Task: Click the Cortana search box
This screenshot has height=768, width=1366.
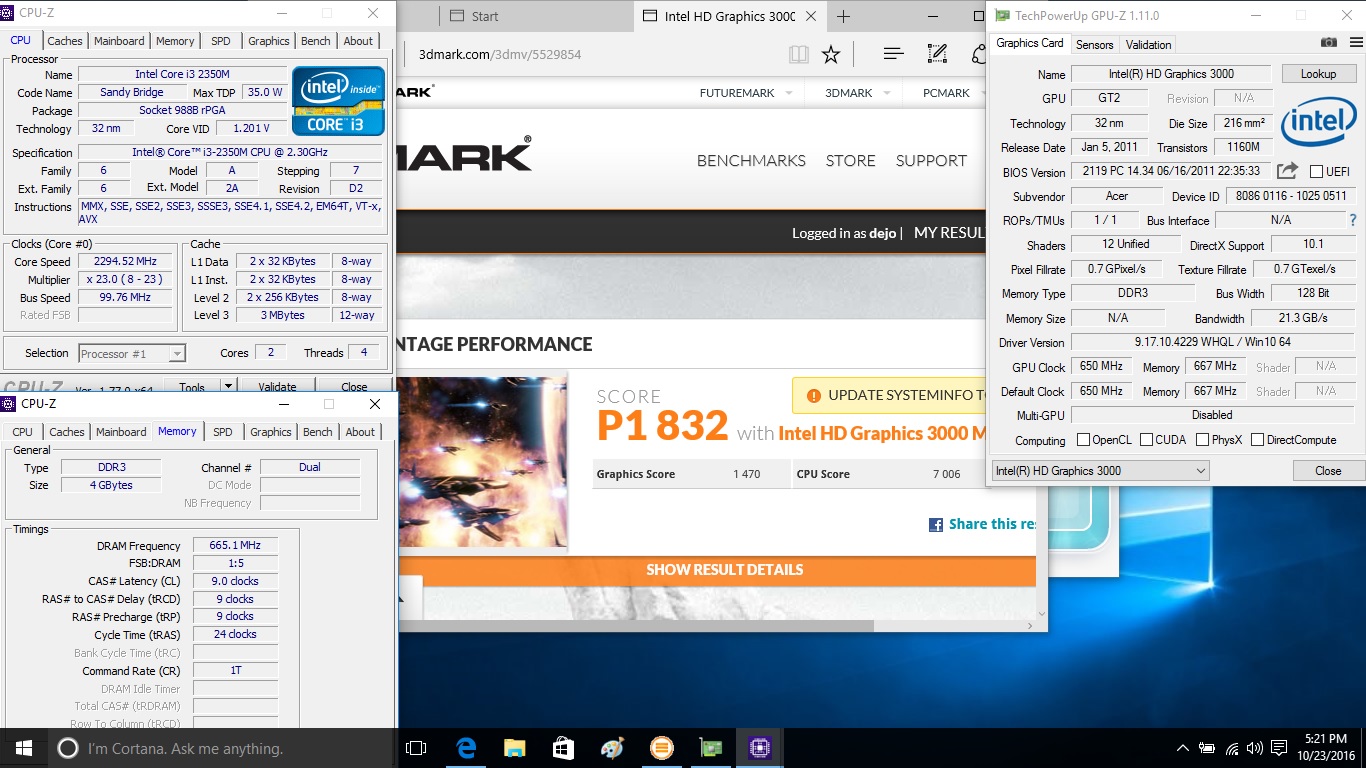Action: click(x=220, y=748)
